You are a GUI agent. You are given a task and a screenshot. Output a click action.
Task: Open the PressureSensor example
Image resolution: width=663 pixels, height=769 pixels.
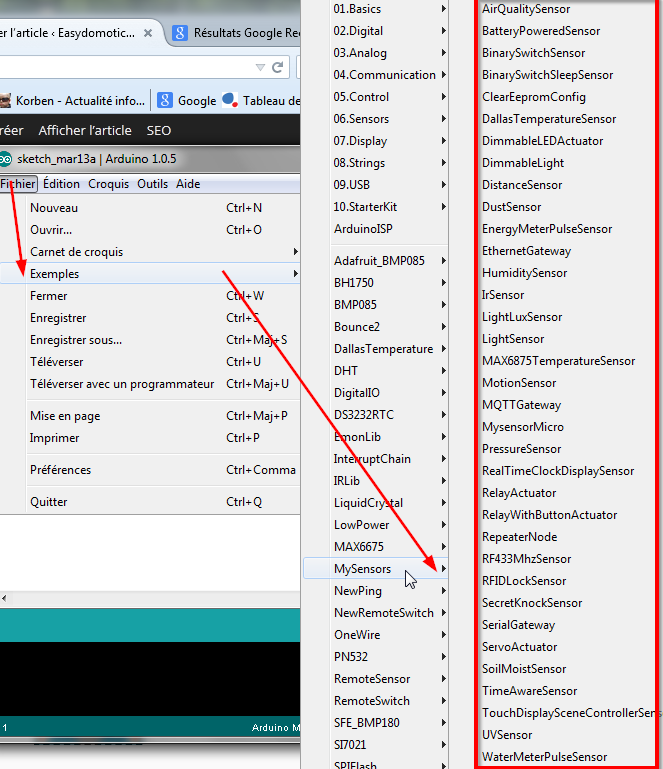521,449
